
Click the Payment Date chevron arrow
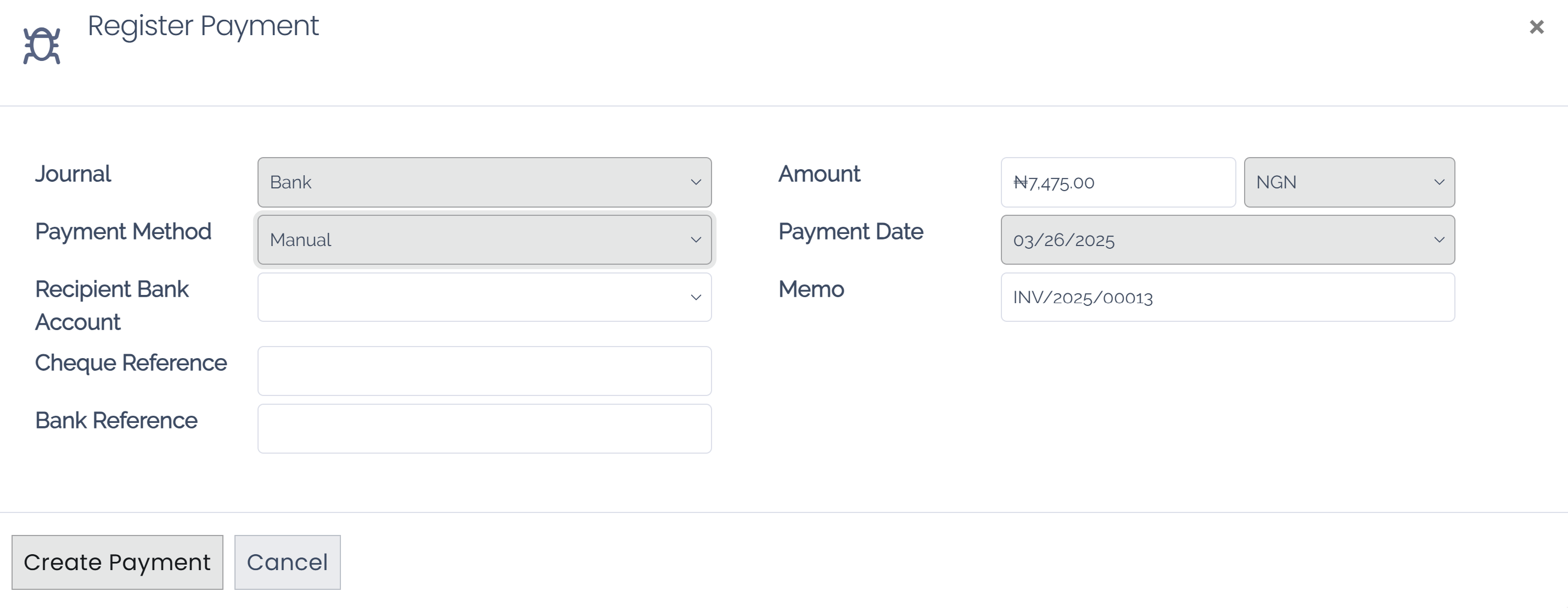(1439, 239)
